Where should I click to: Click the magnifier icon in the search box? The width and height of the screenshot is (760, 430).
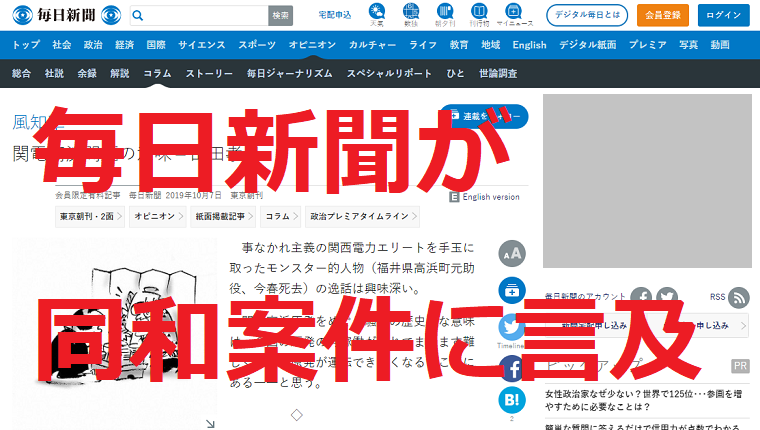point(138,16)
